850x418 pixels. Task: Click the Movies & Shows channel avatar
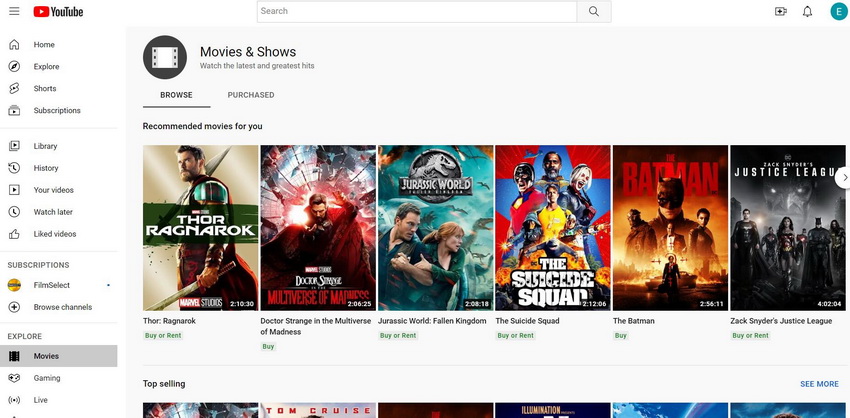[165, 57]
